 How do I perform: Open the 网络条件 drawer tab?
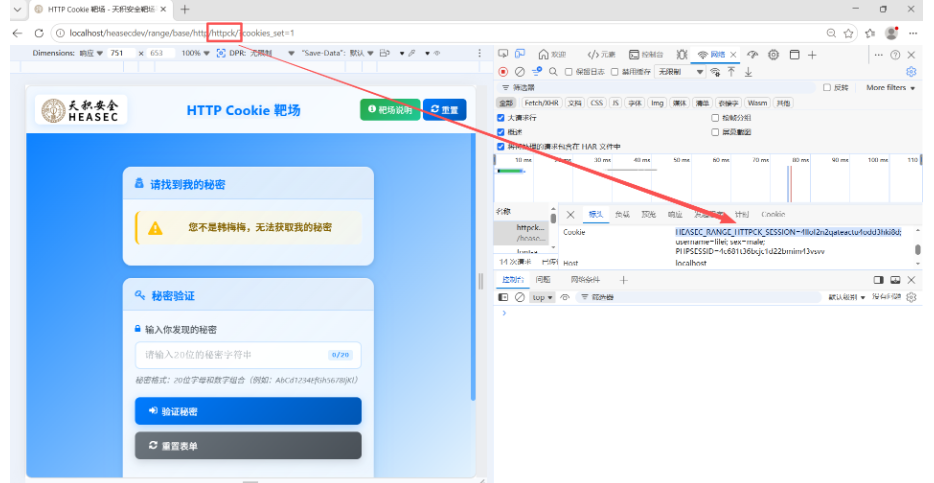(585, 279)
